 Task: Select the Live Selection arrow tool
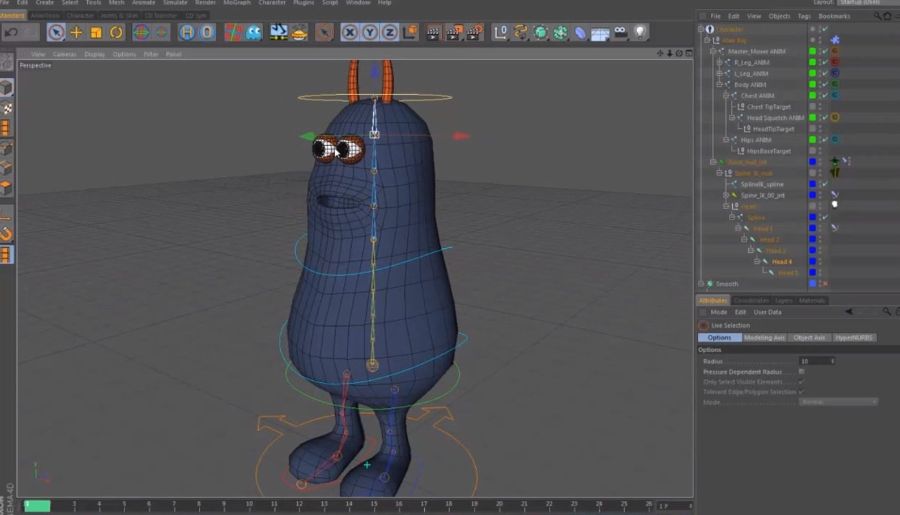click(56, 32)
